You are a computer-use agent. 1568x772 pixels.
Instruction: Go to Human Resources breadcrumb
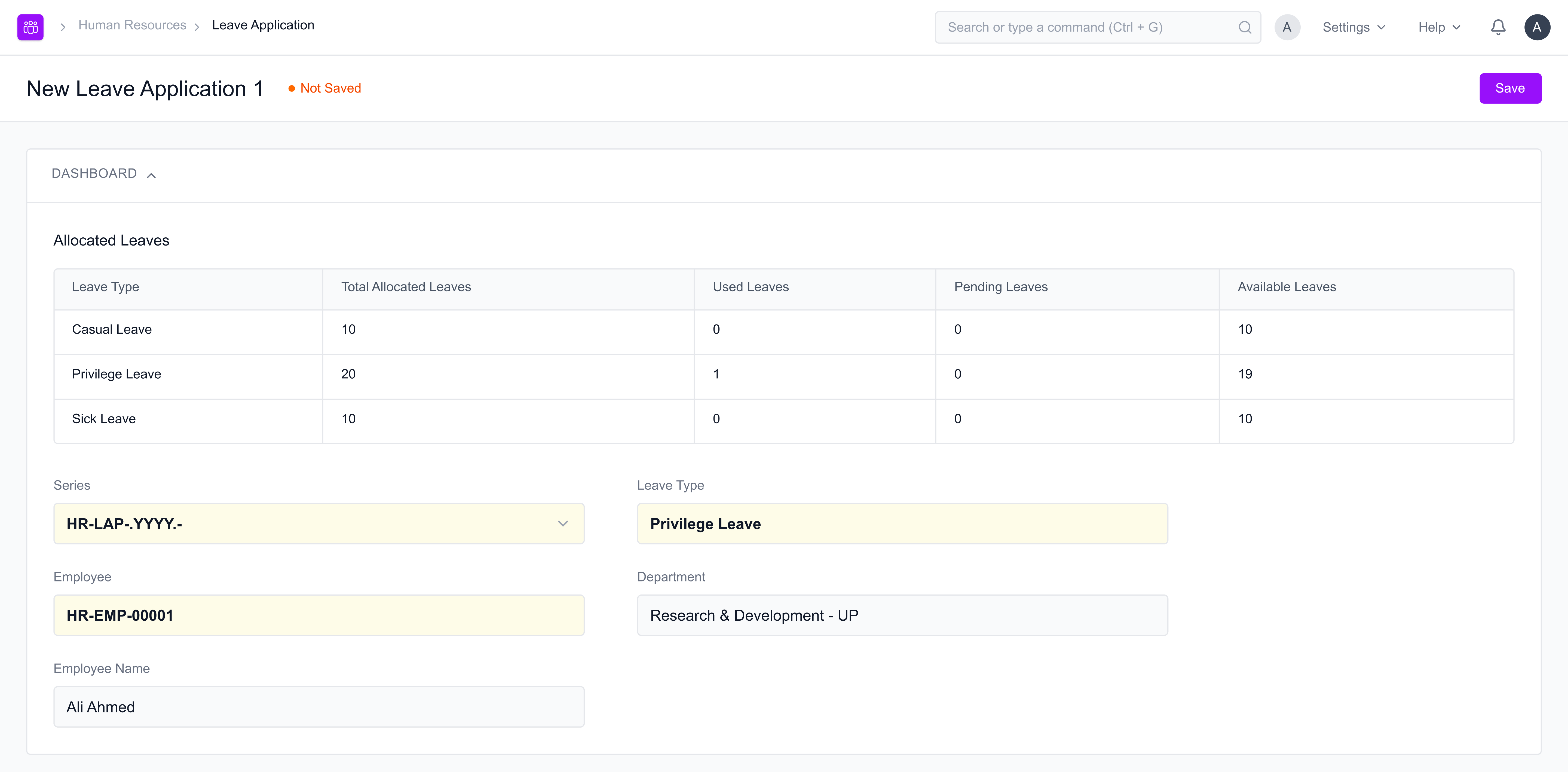(132, 25)
